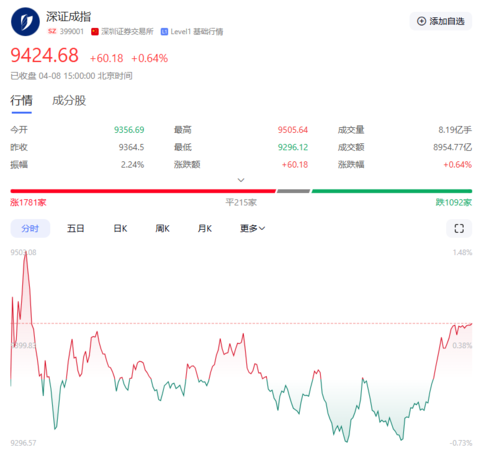Image resolution: width=484 pixels, height=450 pixels.
Task: Click the 最低 value 9296.12
Action: click(293, 147)
